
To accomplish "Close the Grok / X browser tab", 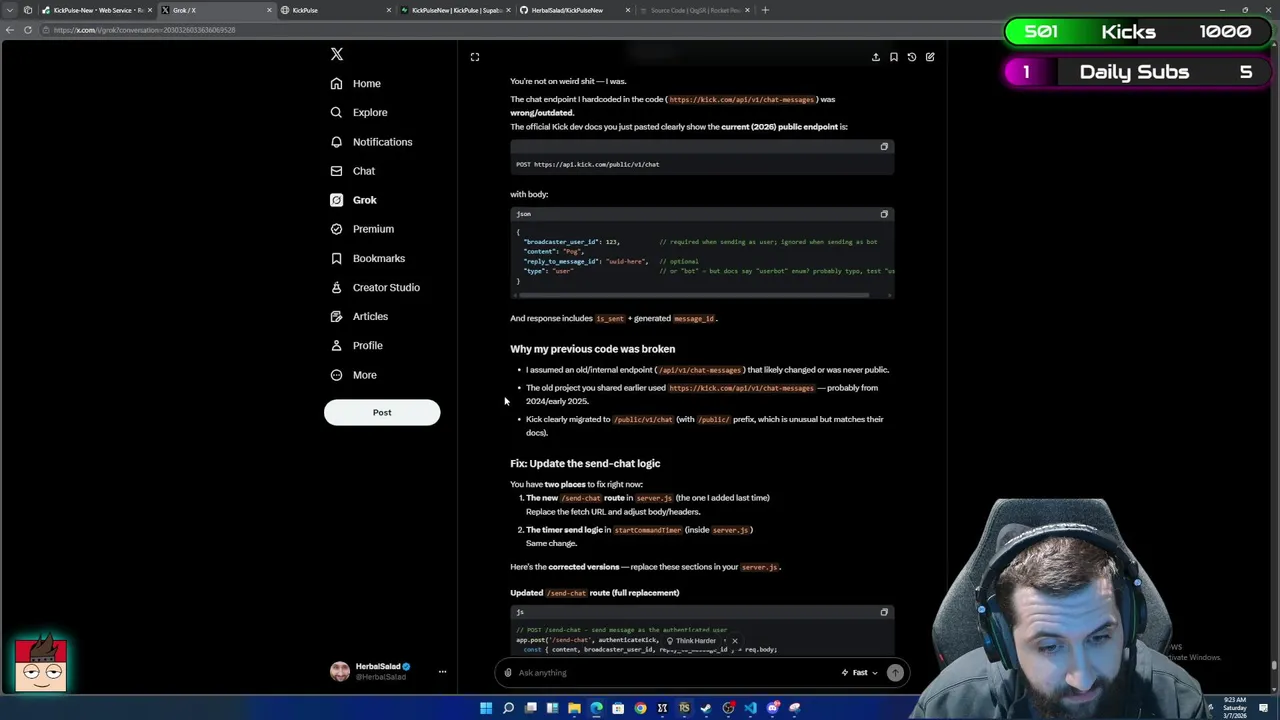I will click(x=269, y=10).
